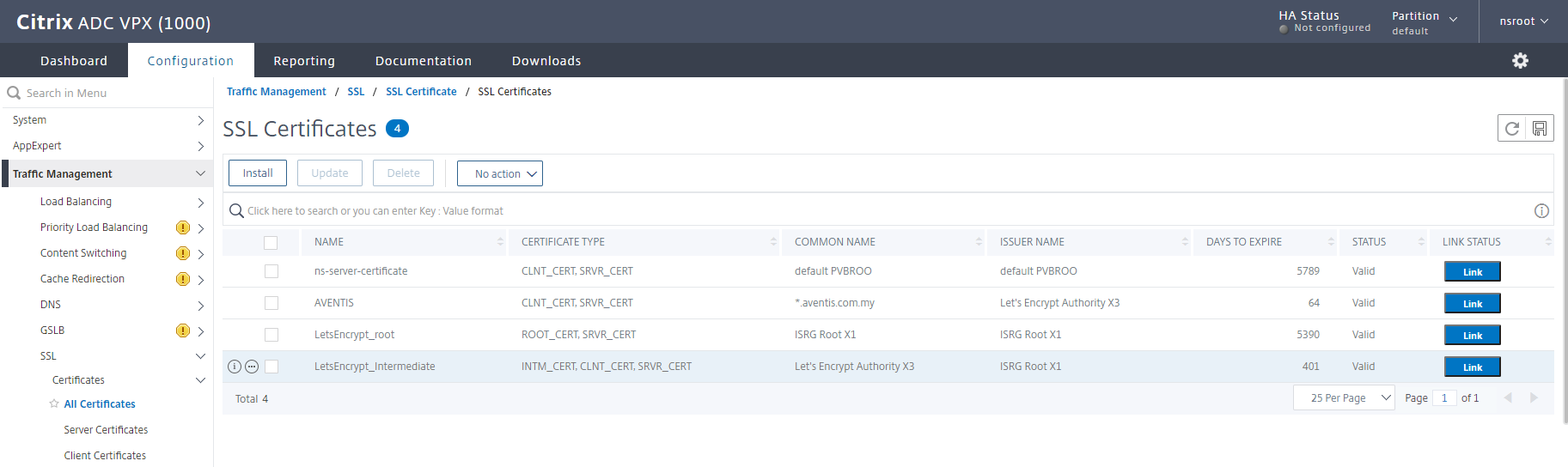Click the Priority Load Balancing warning icon
This screenshot has width=1568, height=467.
pos(183,227)
